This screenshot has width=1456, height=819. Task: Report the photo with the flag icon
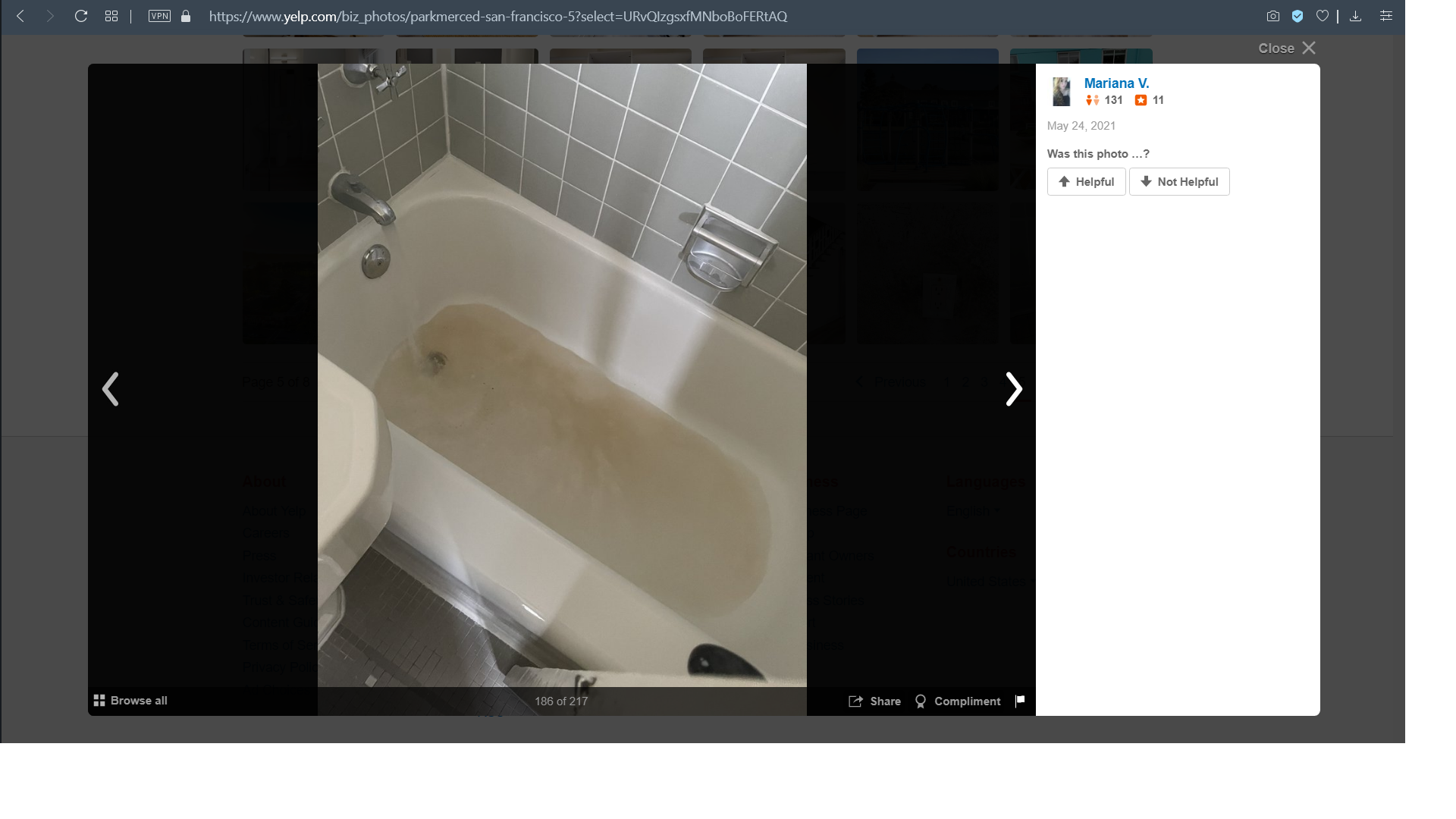coord(1020,701)
